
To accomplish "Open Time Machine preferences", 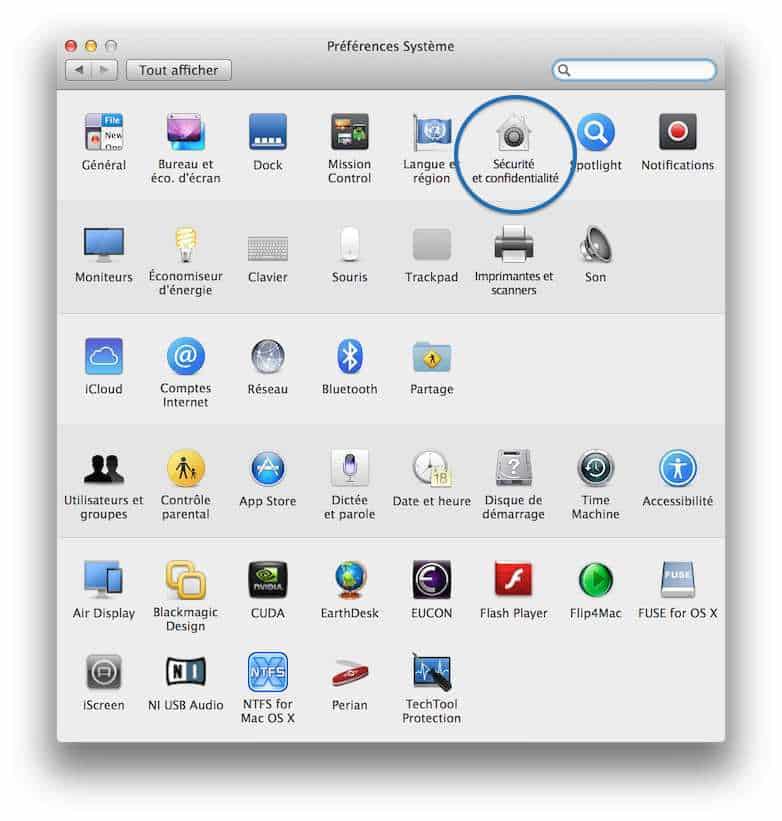I will click(596, 468).
